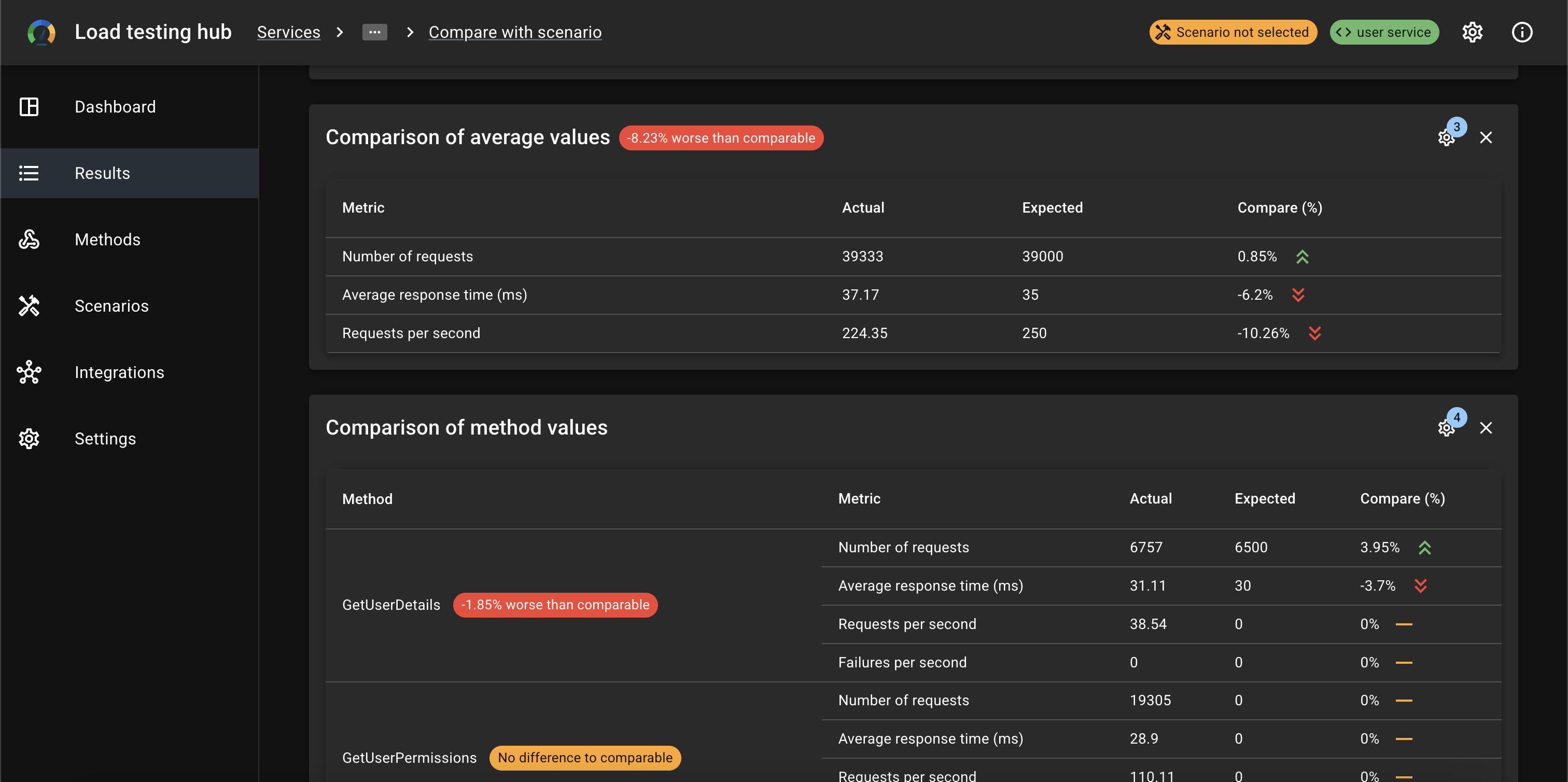Screen dimensions: 1568x782
Task: Click the dash icon in GetUserDetails Requests per second row
Action: 1404,624
